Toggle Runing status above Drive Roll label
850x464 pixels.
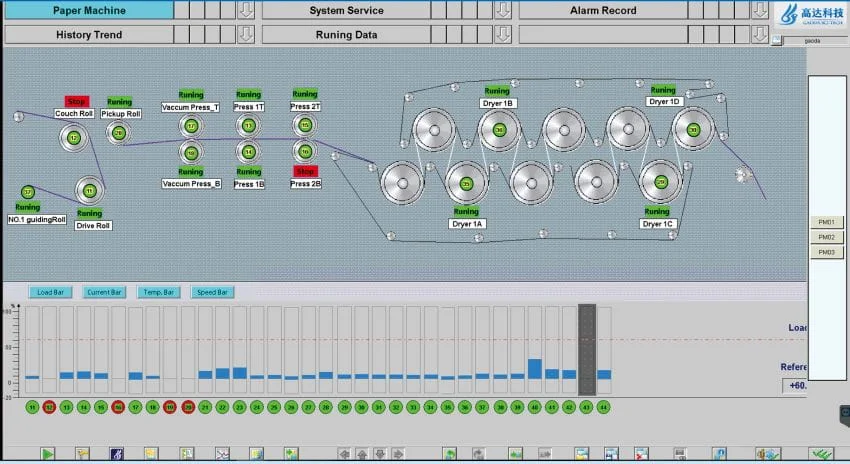pyautogui.click(x=89, y=213)
